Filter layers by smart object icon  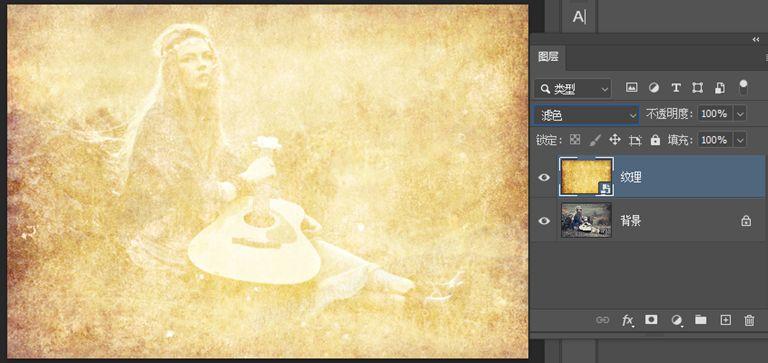720,88
